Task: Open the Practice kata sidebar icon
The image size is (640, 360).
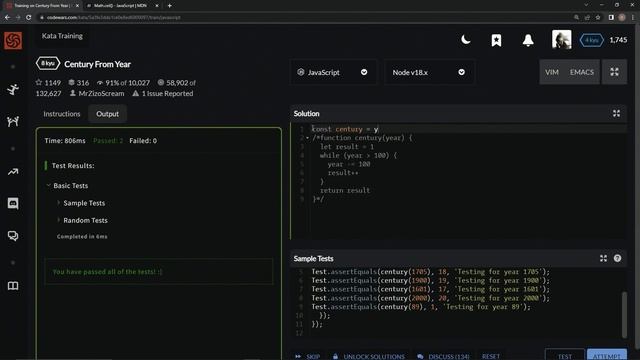Action: pos(13,89)
